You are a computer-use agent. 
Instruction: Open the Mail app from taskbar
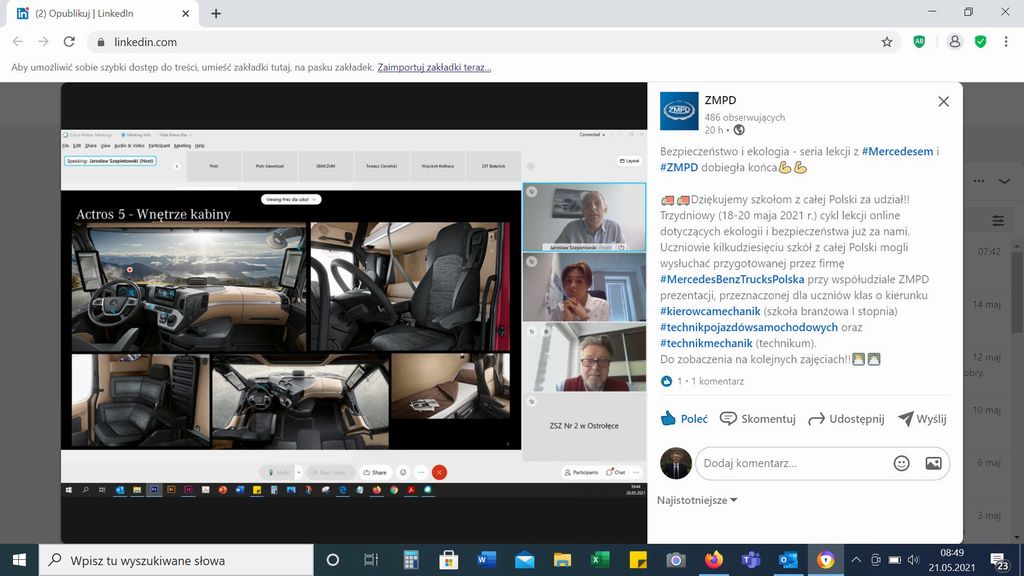coord(524,560)
